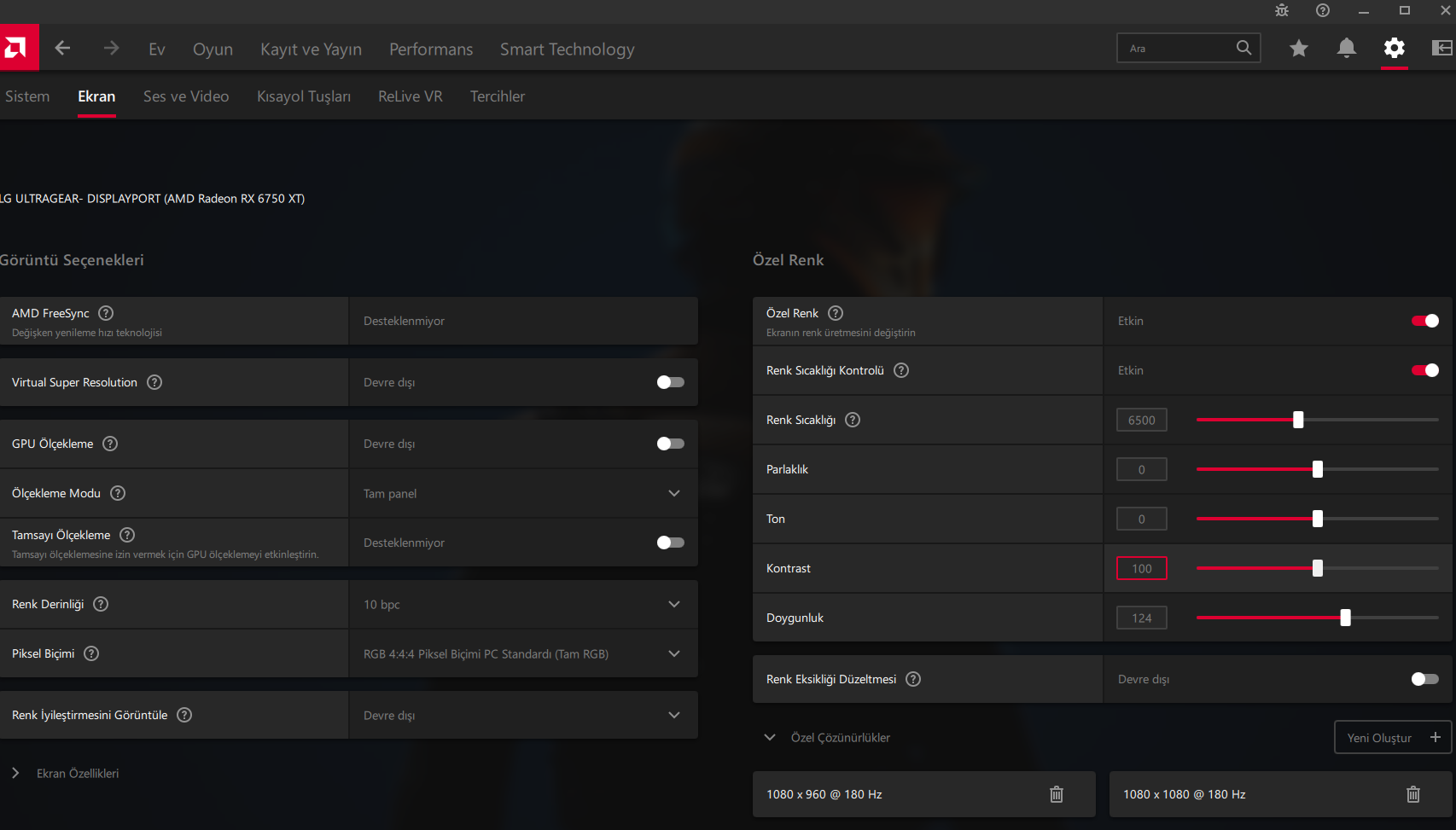Open settings gear icon
The height and width of the screenshot is (830, 1456).
tap(1395, 48)
